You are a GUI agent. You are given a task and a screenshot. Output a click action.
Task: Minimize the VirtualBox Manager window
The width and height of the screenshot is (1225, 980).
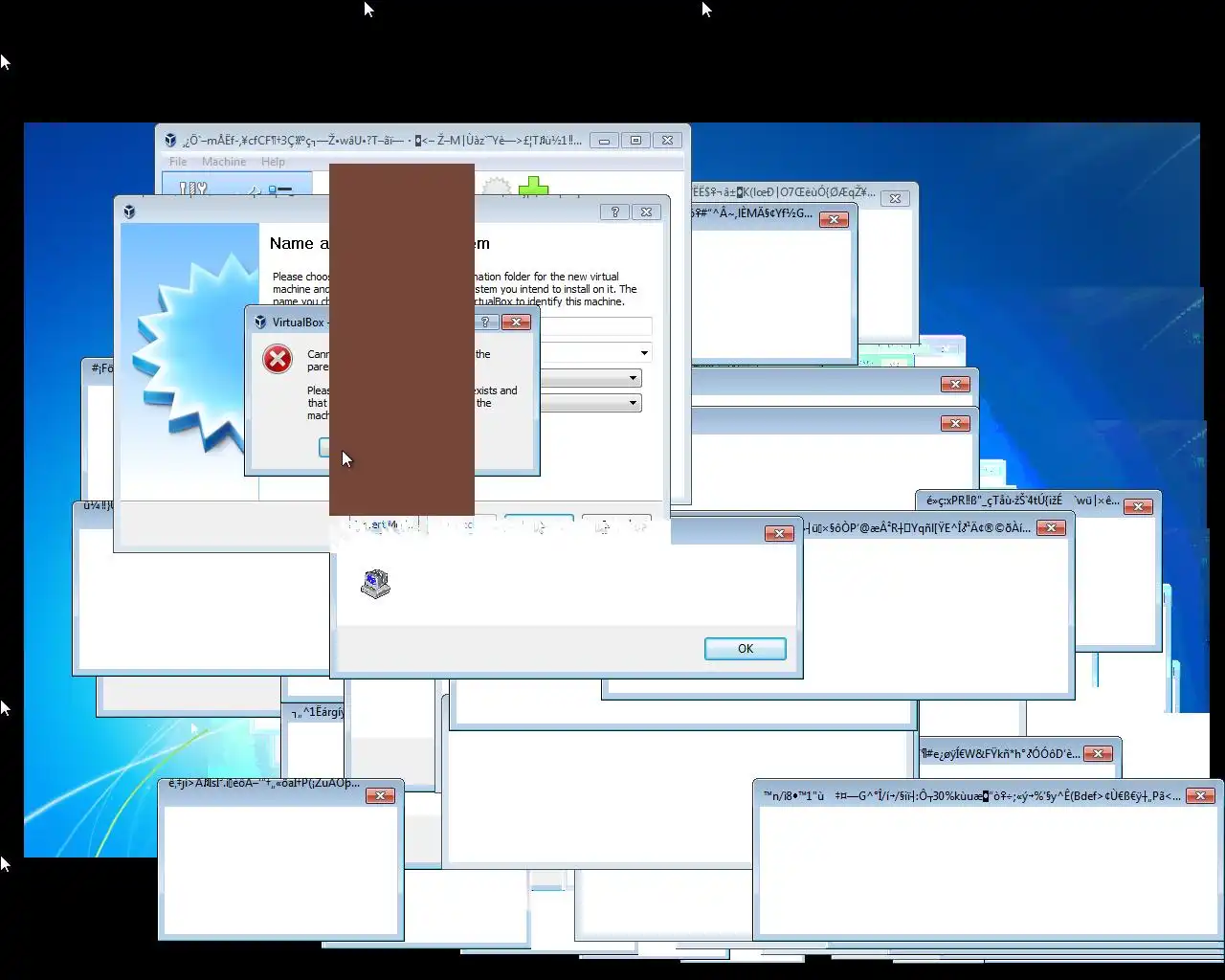pyautogui.click(x=604, y=140)
